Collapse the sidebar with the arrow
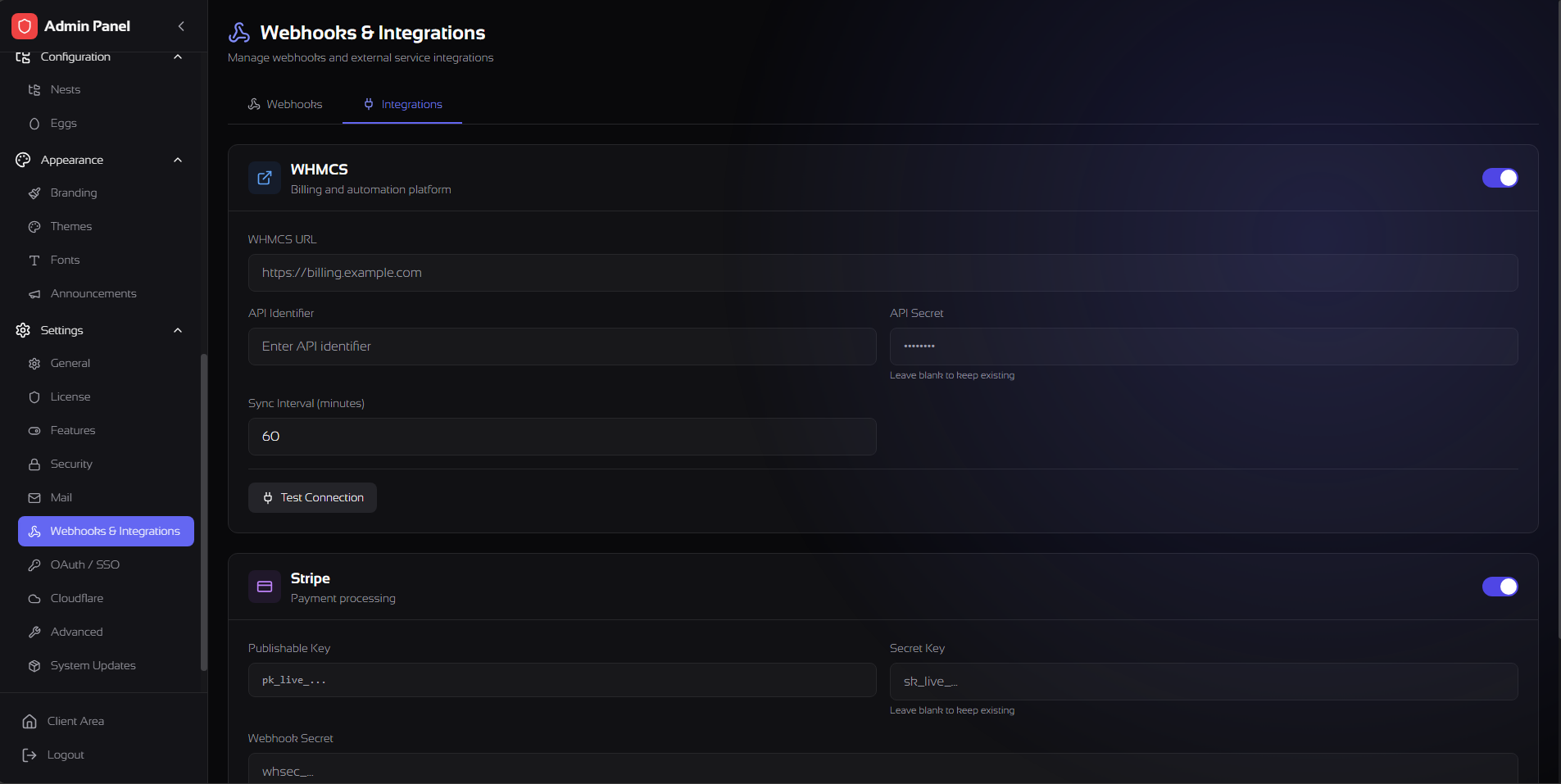 pos(181,26)
